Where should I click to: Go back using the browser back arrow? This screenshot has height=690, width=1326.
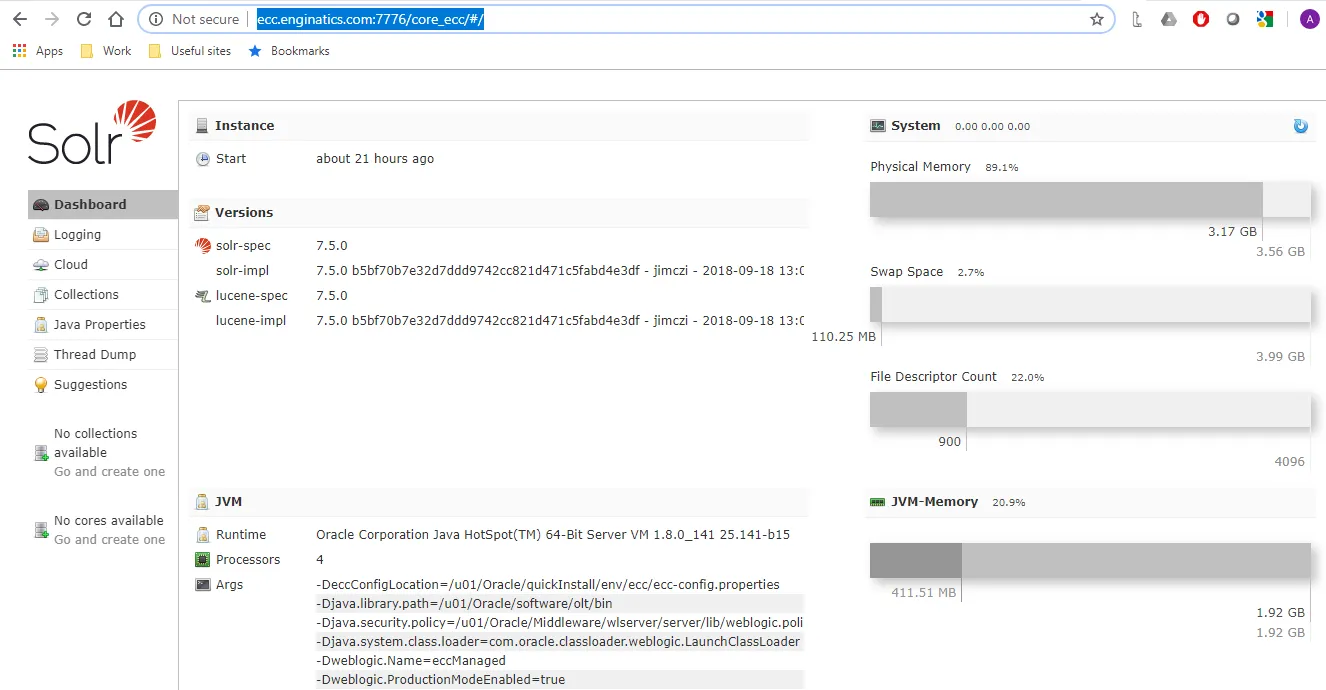pyautogui.click(x=19, y=19)
